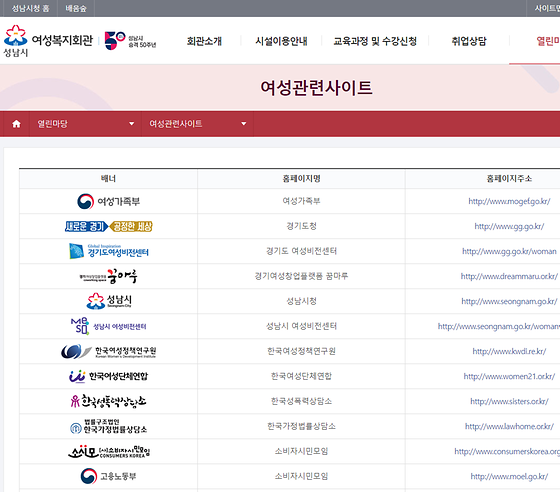Viewport: 560px width, 492px height.
Task: Click the Seongnam 50th anniversary logo
Action: [x=130, y=41]
